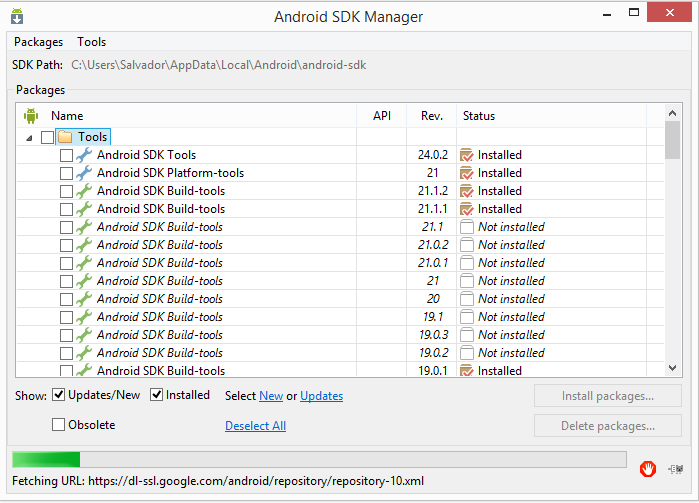Check the Build-tools 20 checkbox
Image resolution: width=699 pixels, height=503 pixels.
tap(66, 299)
